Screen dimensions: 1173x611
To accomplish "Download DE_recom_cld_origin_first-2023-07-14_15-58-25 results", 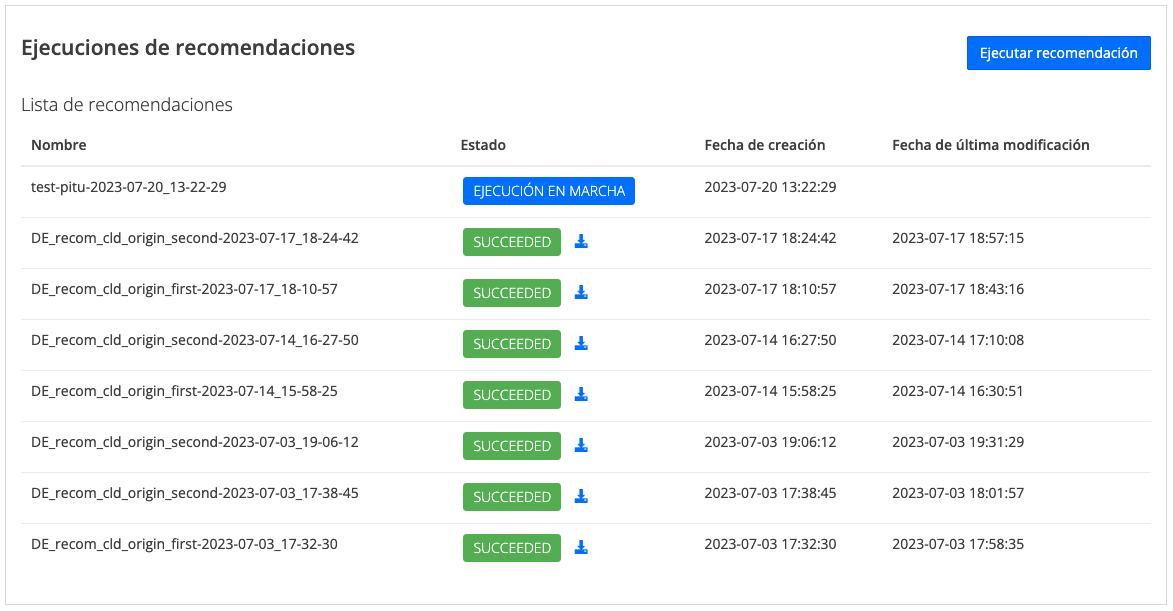I will (581, 395).
